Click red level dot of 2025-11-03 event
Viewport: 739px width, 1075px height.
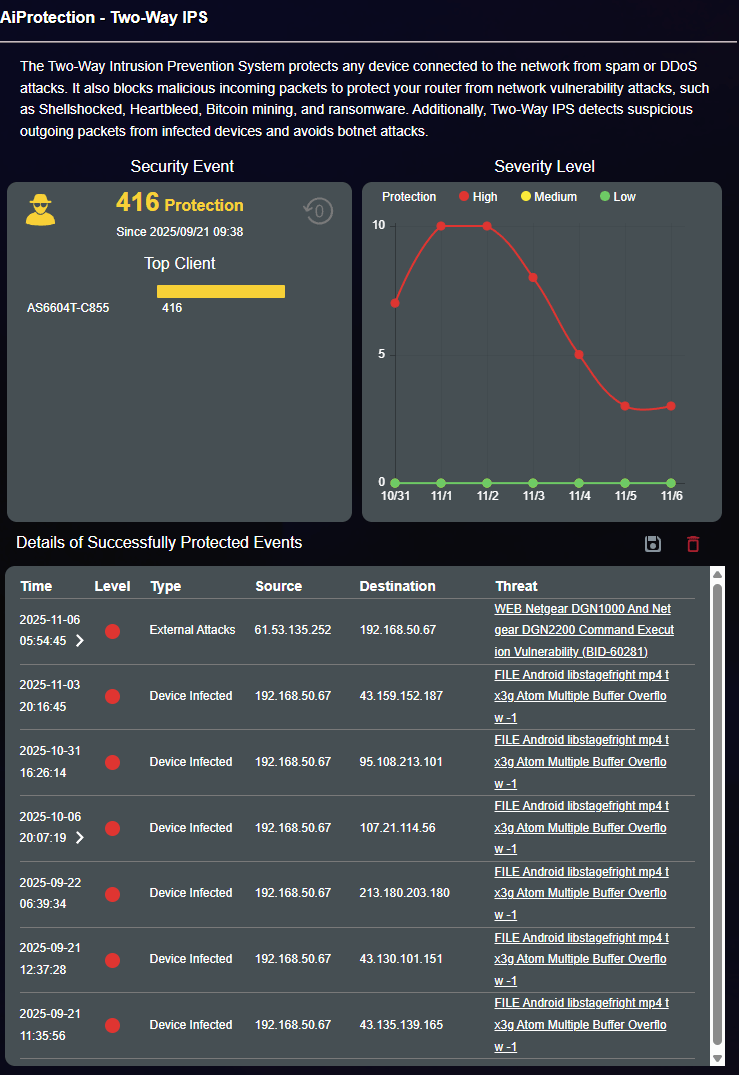pyautogui.click(x=112, y=696)
